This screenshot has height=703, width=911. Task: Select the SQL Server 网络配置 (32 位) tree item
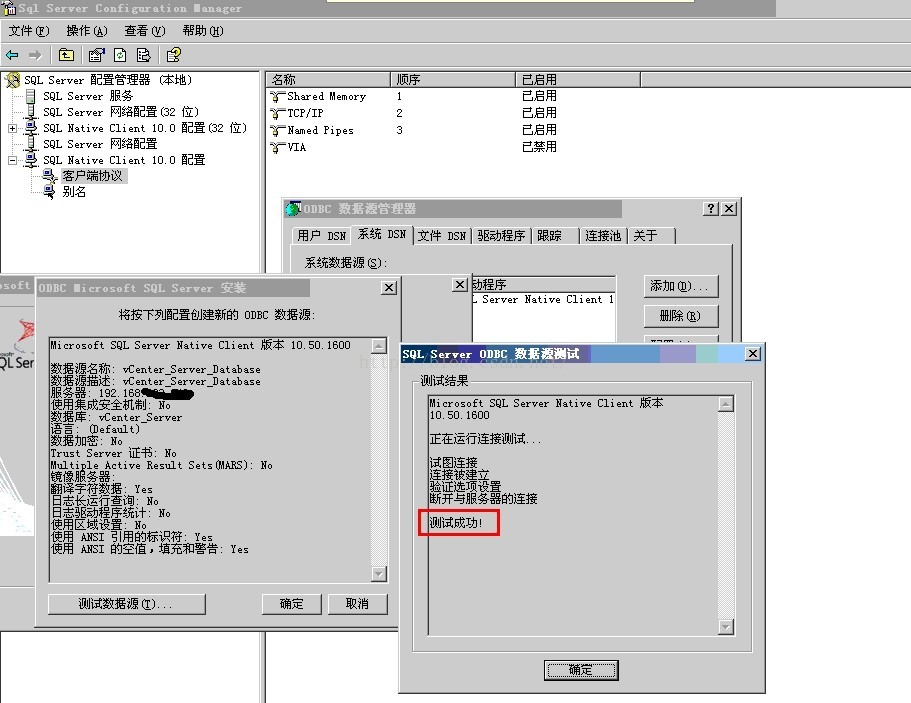(121, 112)
